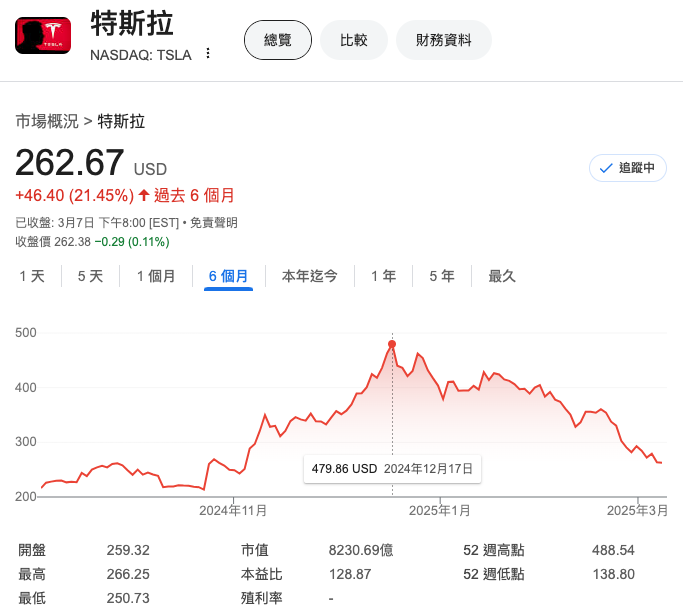Select the 5 天 time range
This screenshot has width=683, height=610.
pos(90,276)
